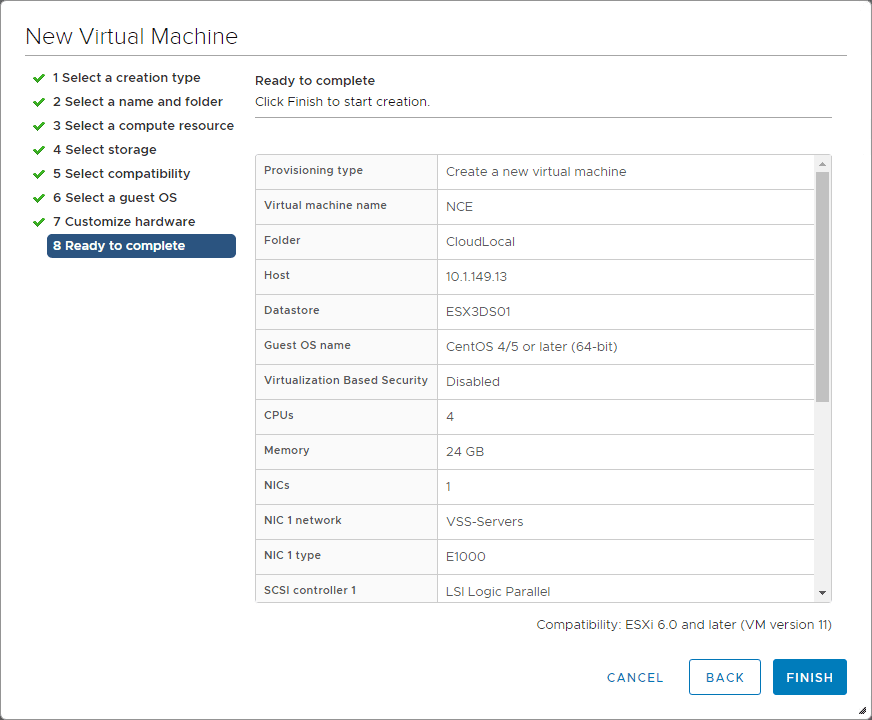
Task: Click the green checkmark beside creation type step
Action: (39, 78)
